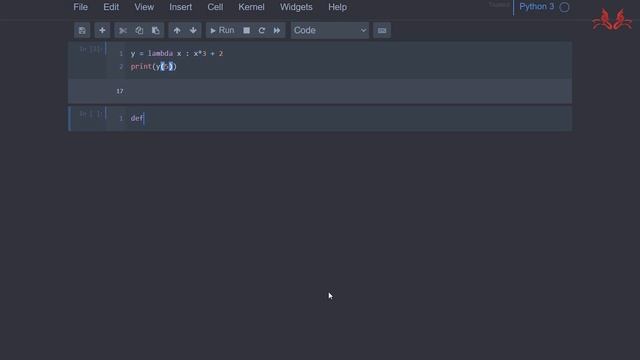
Task: Save the notebook with the floppy disk icon
Action: tap(82, 31)
